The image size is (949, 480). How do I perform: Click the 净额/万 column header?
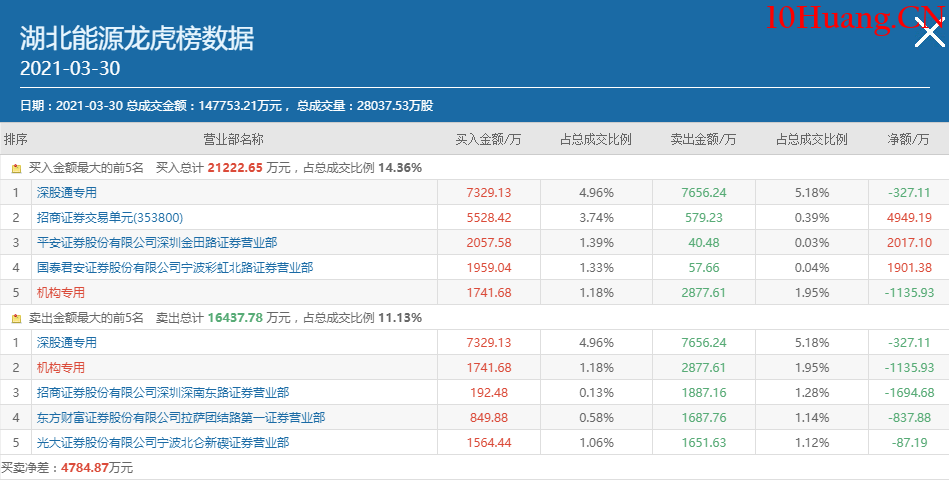tap(907, 139)
